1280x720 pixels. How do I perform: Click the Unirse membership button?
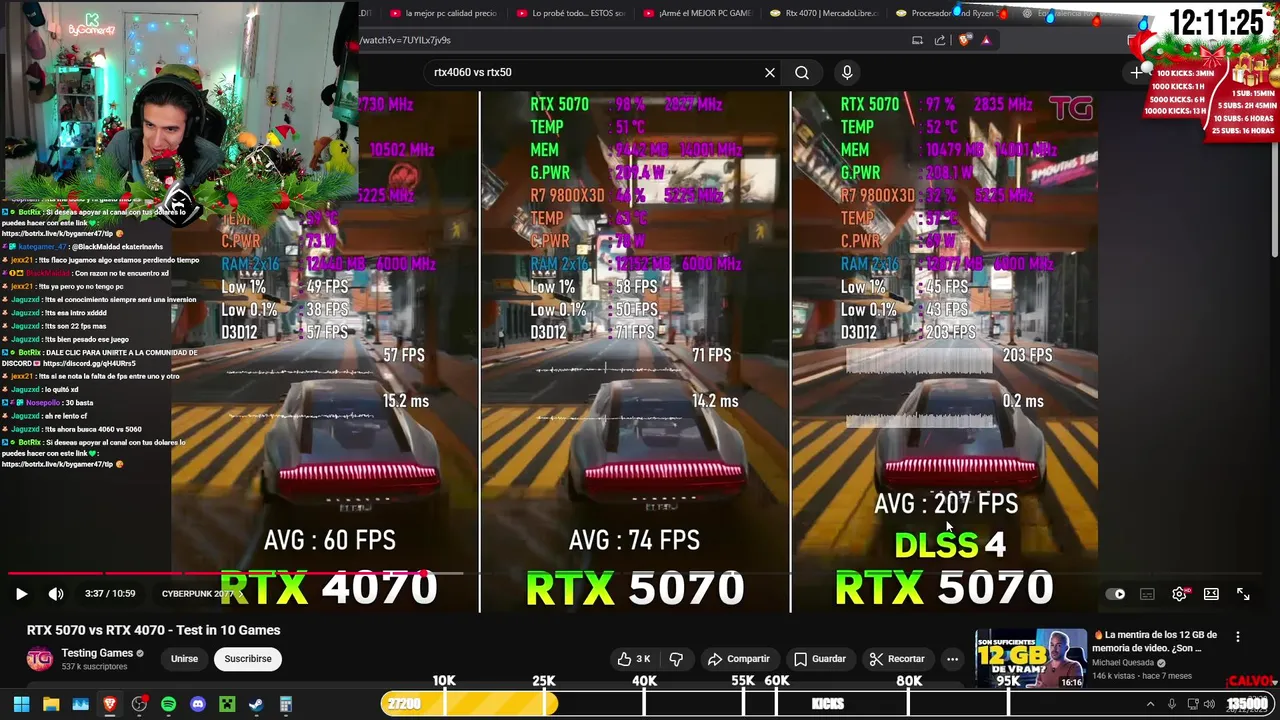tap(184, 659)
